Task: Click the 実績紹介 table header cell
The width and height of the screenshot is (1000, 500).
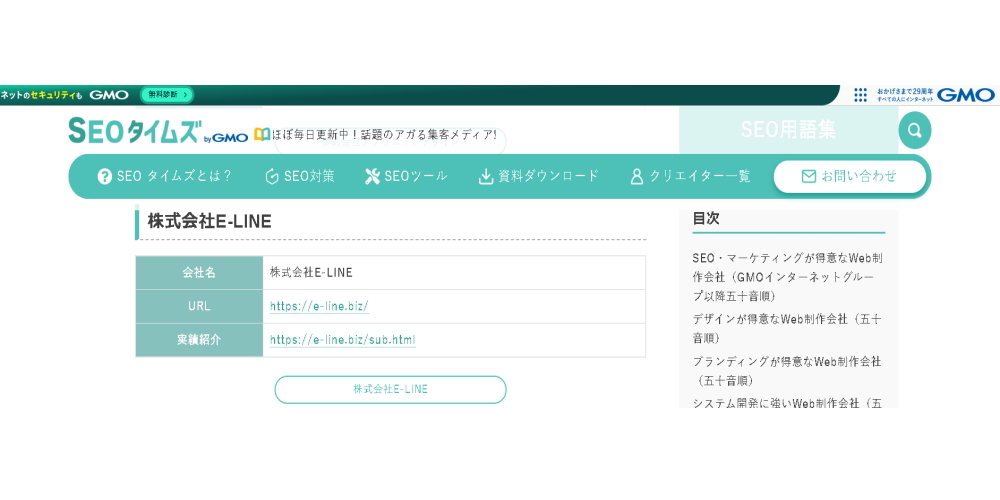Action: (x=199, y=340)
